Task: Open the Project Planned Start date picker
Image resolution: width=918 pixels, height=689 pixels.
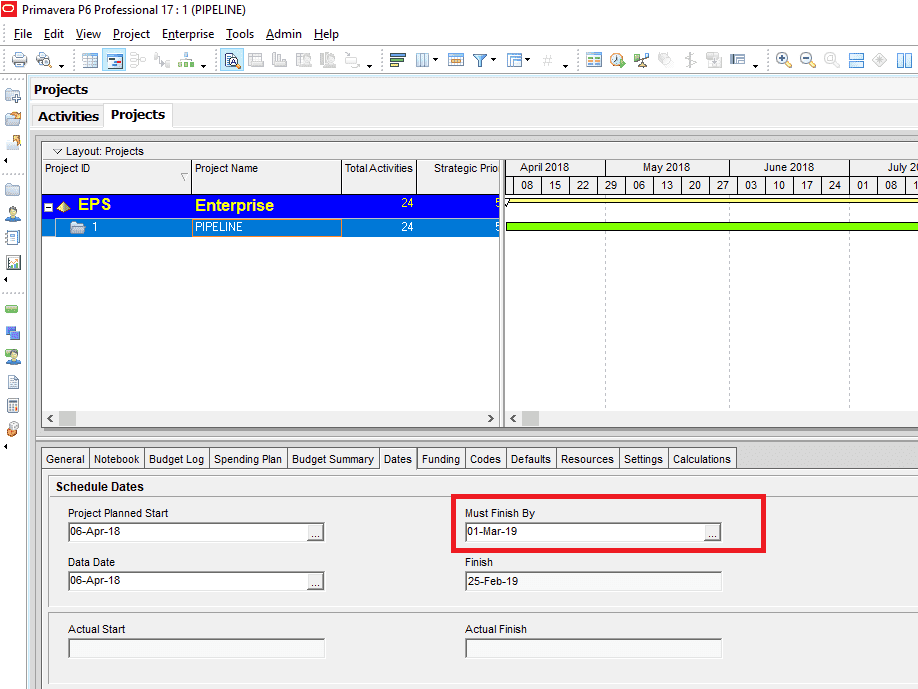Action: pyautogui.click(x=315, y=532)
